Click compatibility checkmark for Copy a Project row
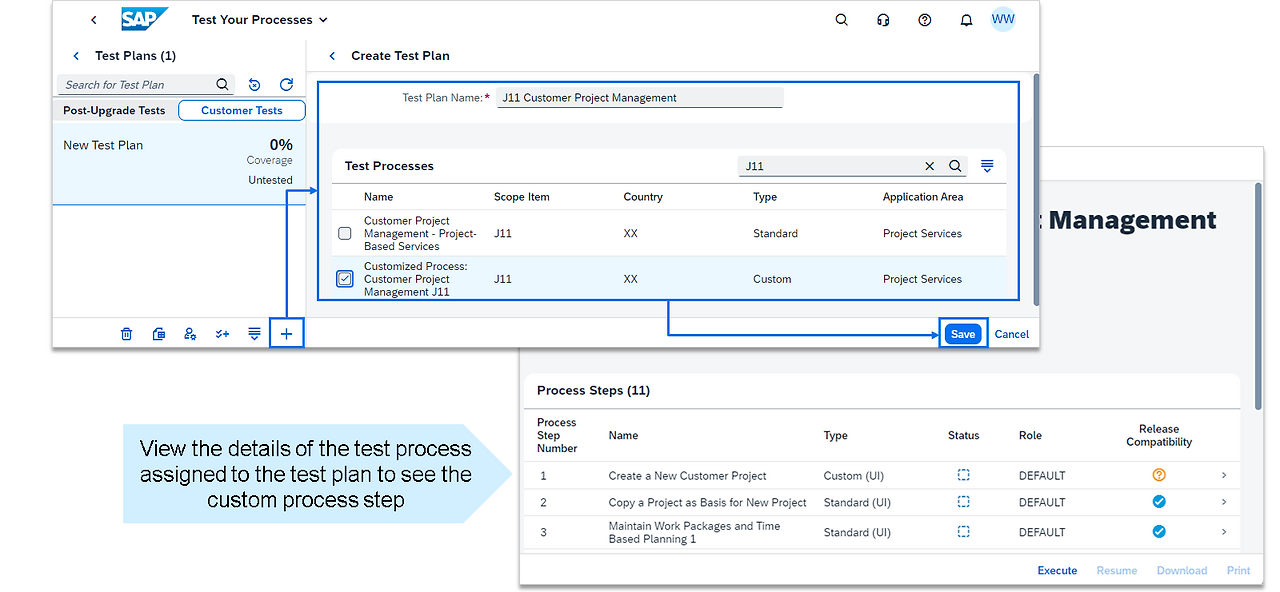 tap(1159, 502)
